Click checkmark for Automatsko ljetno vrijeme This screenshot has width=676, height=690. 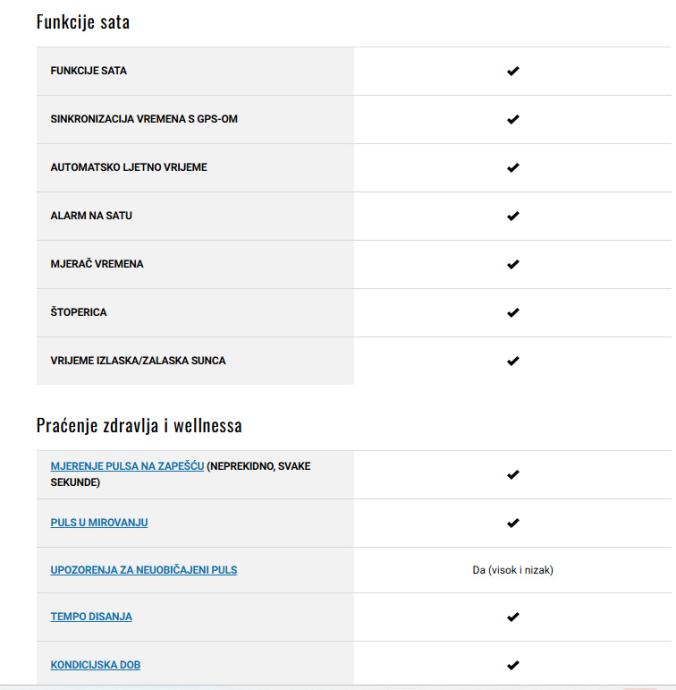tap(512, 168)
